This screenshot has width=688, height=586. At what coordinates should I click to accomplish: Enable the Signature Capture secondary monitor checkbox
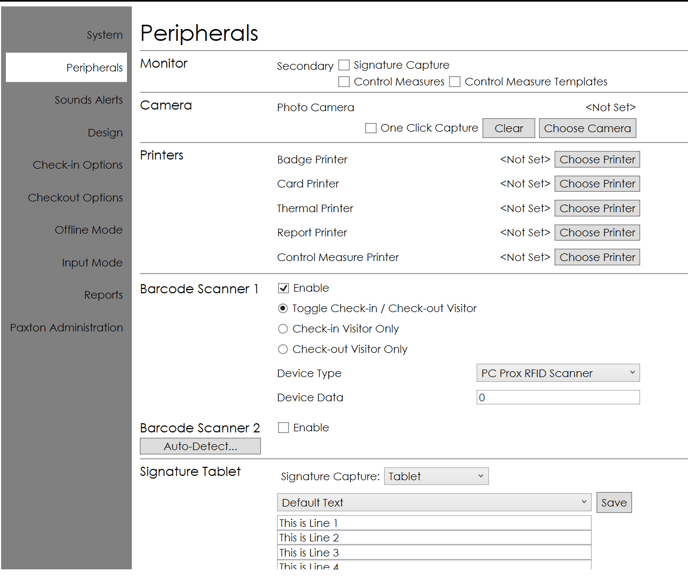pyautogui.click(x=344, y=65)
